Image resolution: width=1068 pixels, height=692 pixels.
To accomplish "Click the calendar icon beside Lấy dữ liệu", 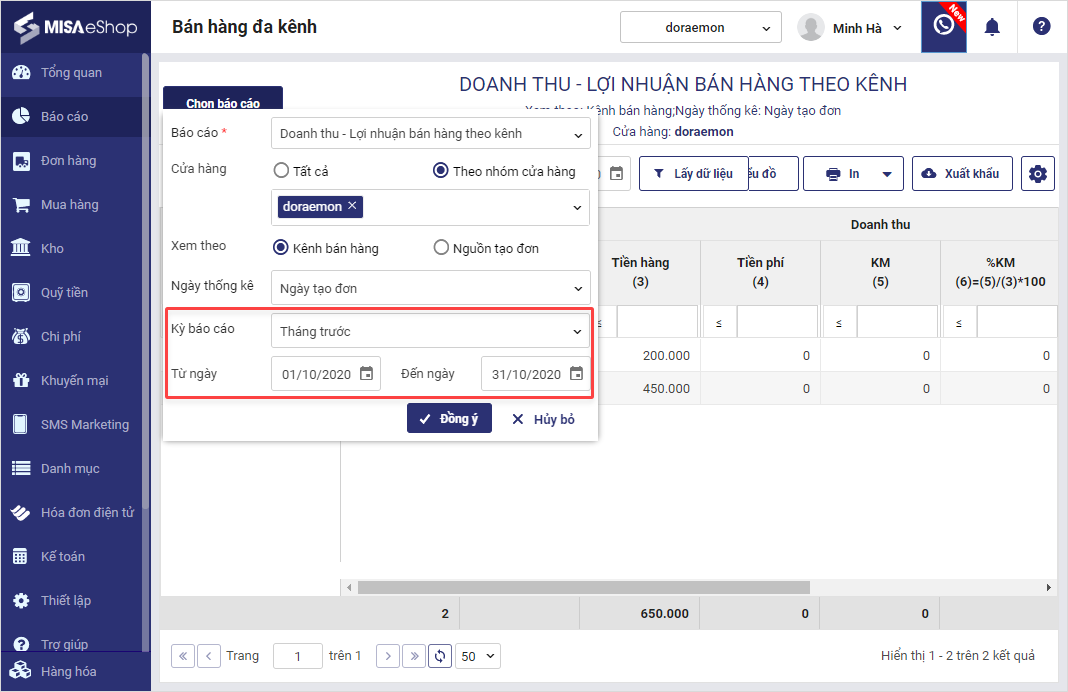I will 616,174.
